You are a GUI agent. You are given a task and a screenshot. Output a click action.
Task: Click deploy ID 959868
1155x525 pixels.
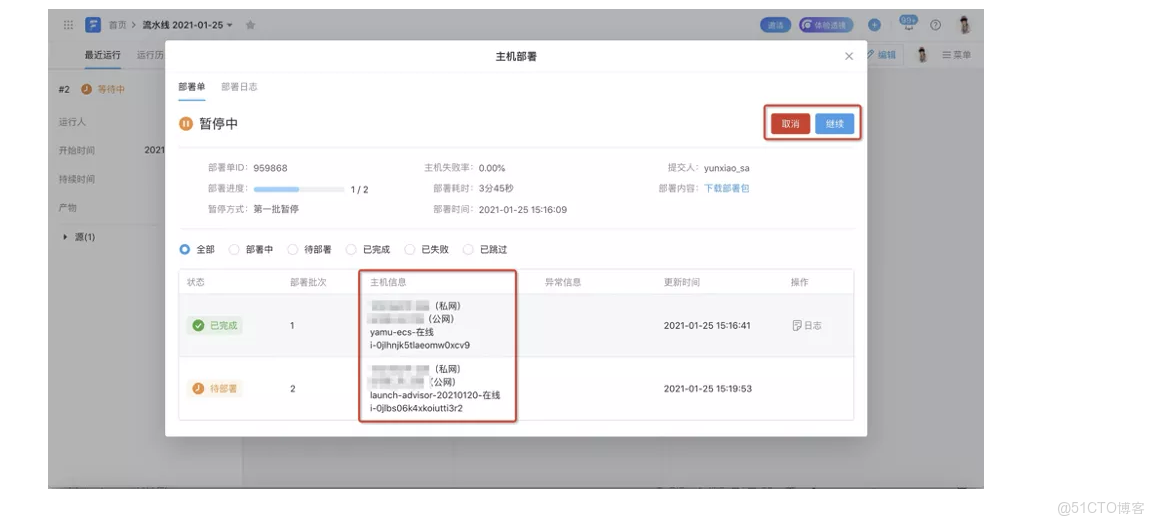tap(270, 168)
